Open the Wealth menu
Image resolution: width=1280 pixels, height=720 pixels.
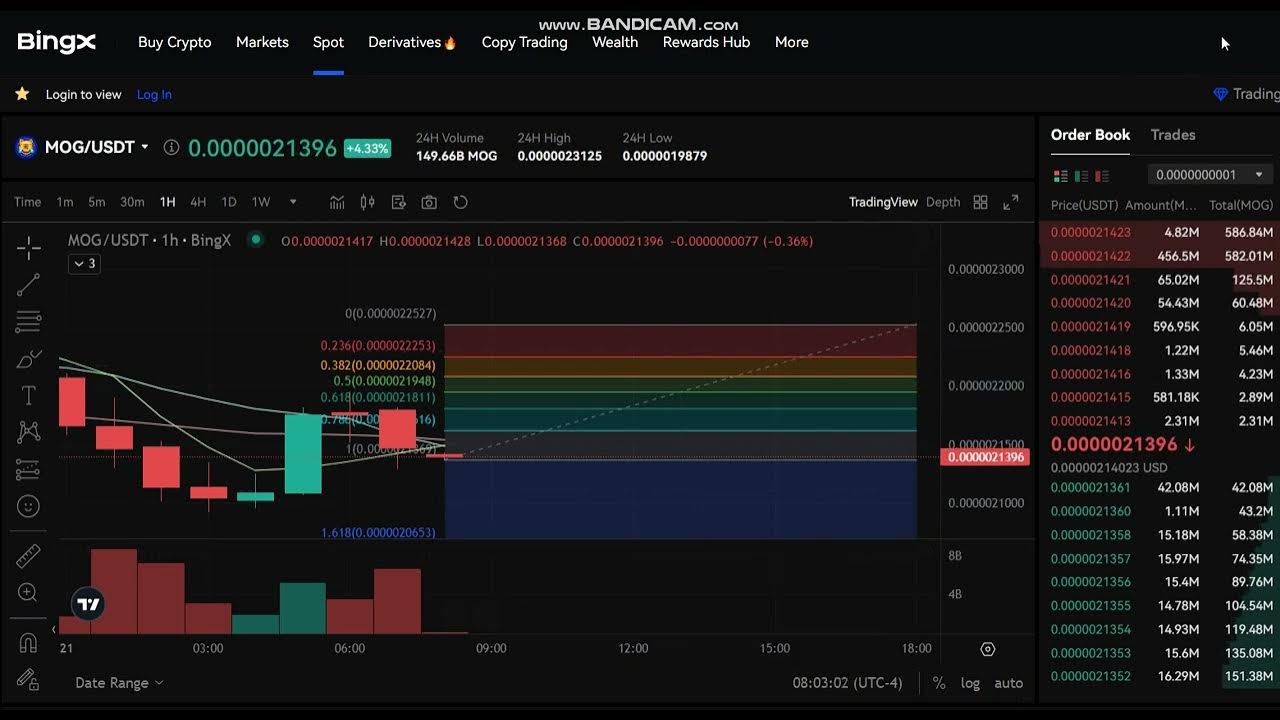(615, 42)
